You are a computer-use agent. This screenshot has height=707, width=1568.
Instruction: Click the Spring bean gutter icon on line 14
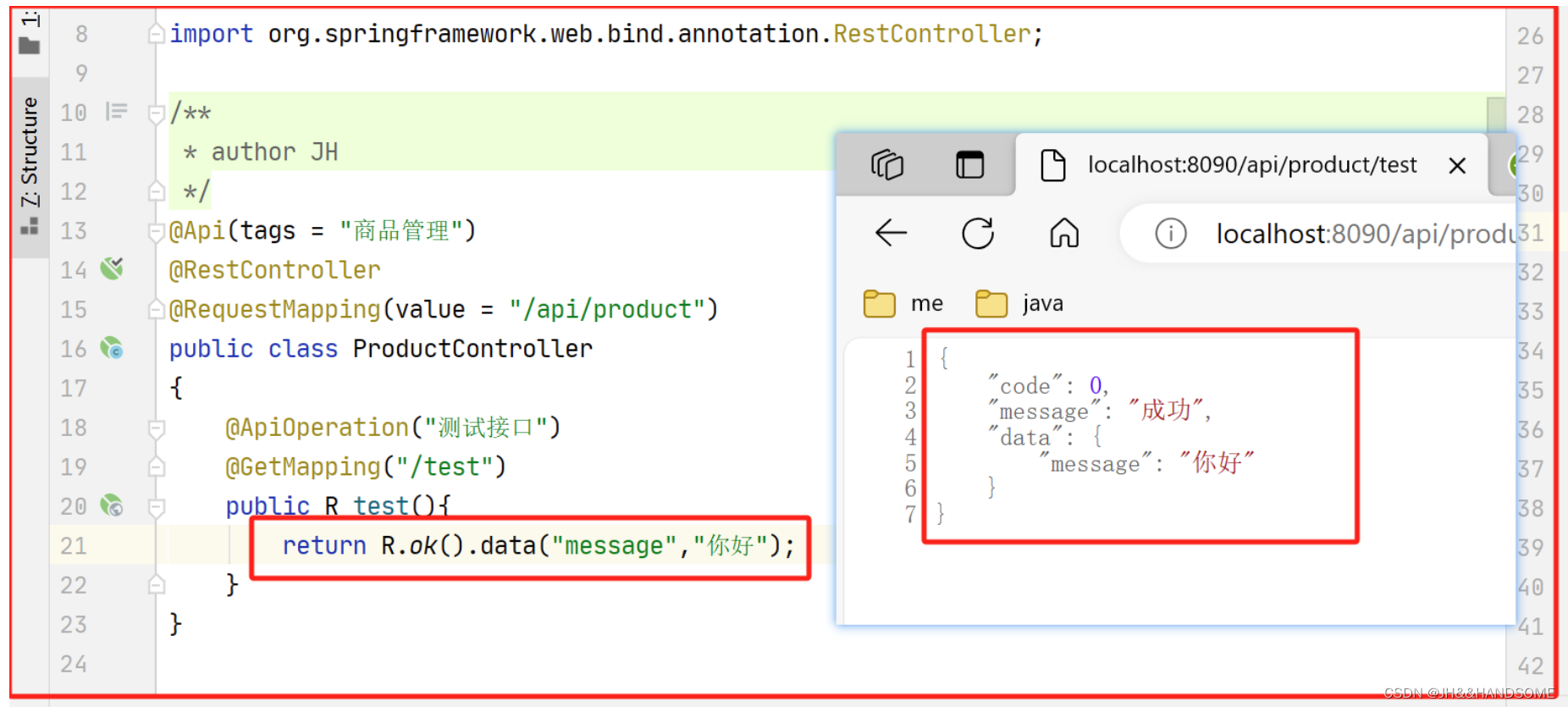click(112, 269)
